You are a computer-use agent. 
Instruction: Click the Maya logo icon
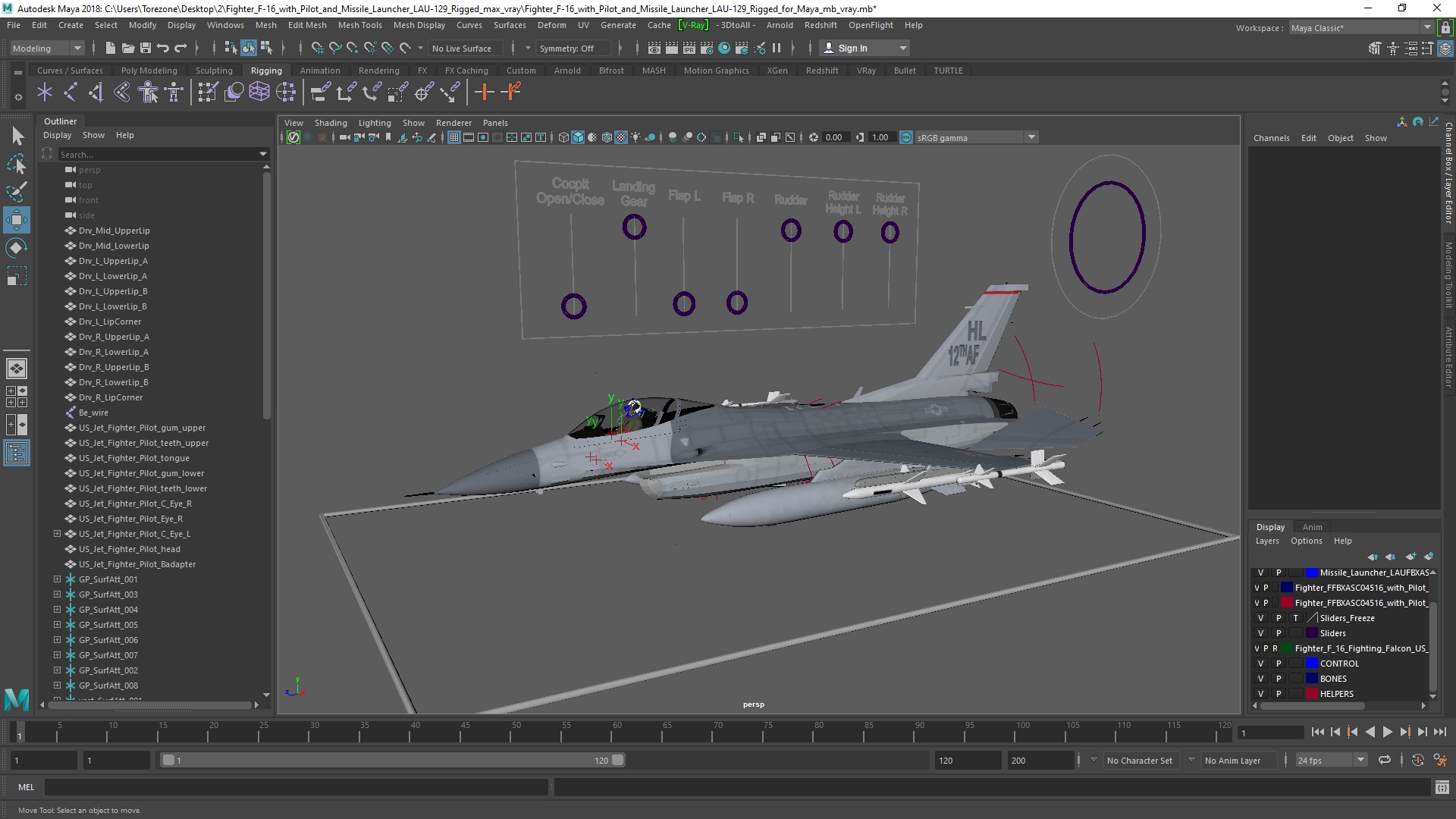click(x=17, y=698)
